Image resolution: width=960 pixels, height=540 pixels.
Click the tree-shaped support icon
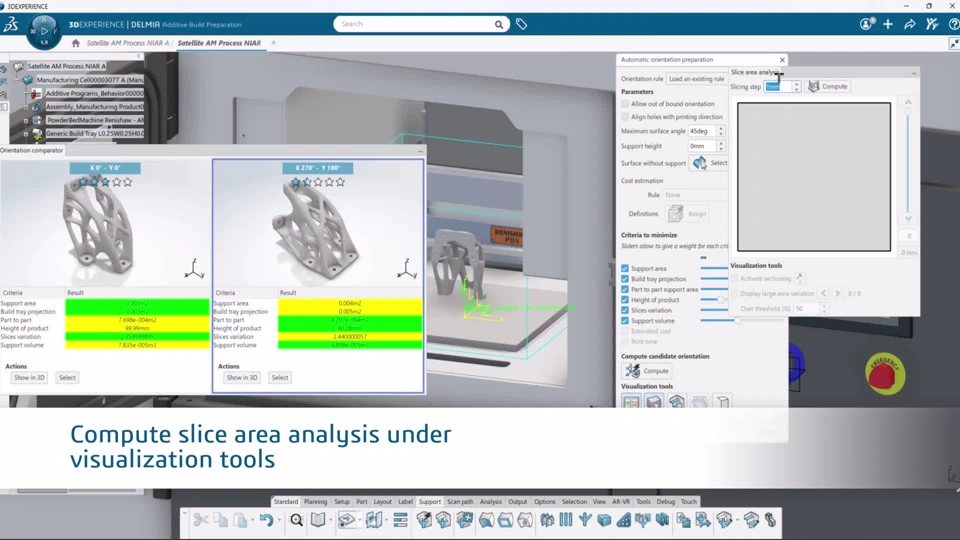585,520
